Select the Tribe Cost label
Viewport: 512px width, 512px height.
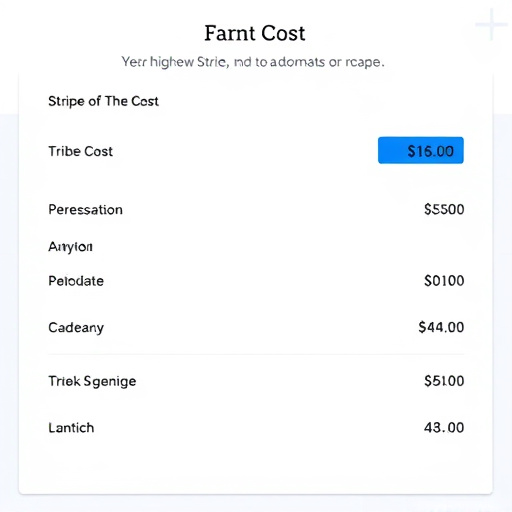point(80,151)
